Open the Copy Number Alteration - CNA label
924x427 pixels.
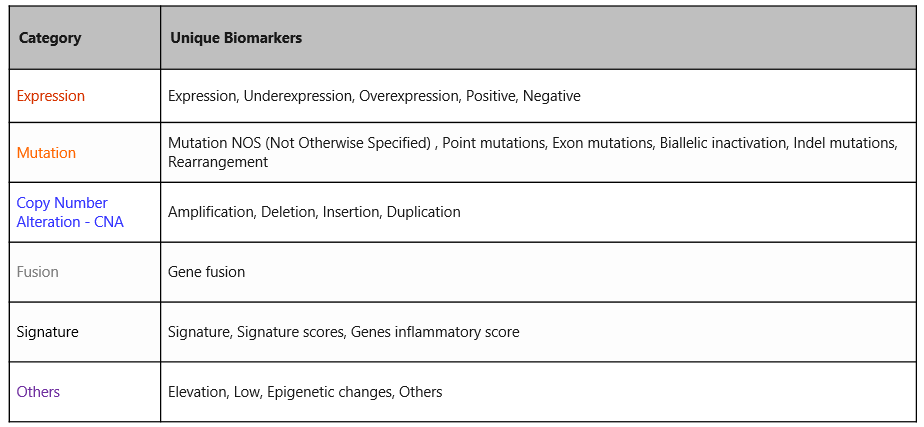point(69,212)
